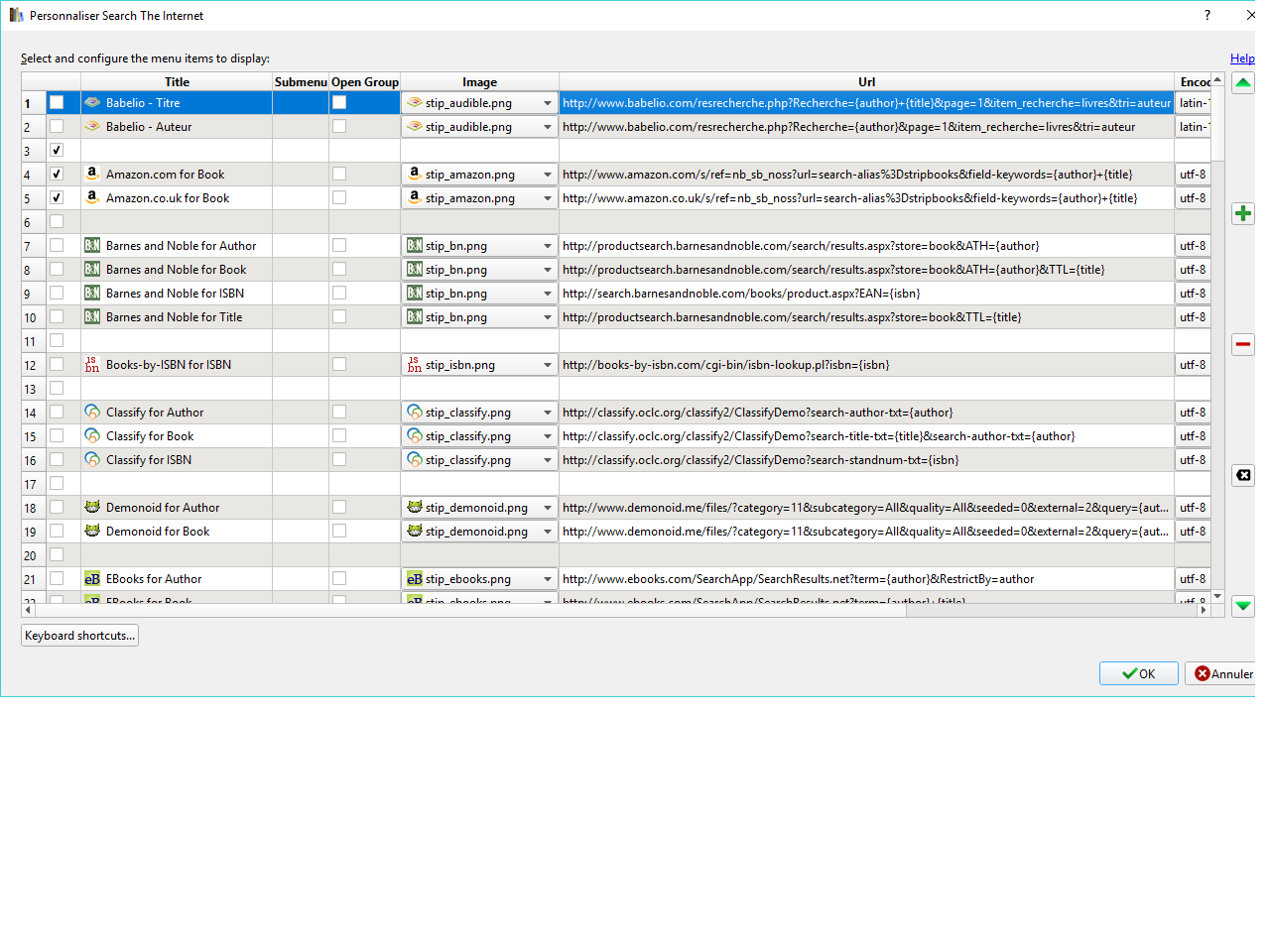Click the Amazon icon beside Amazon.co.uk for Book title
This screenshot has width=1270, height=952.
[x=92, y=197]
